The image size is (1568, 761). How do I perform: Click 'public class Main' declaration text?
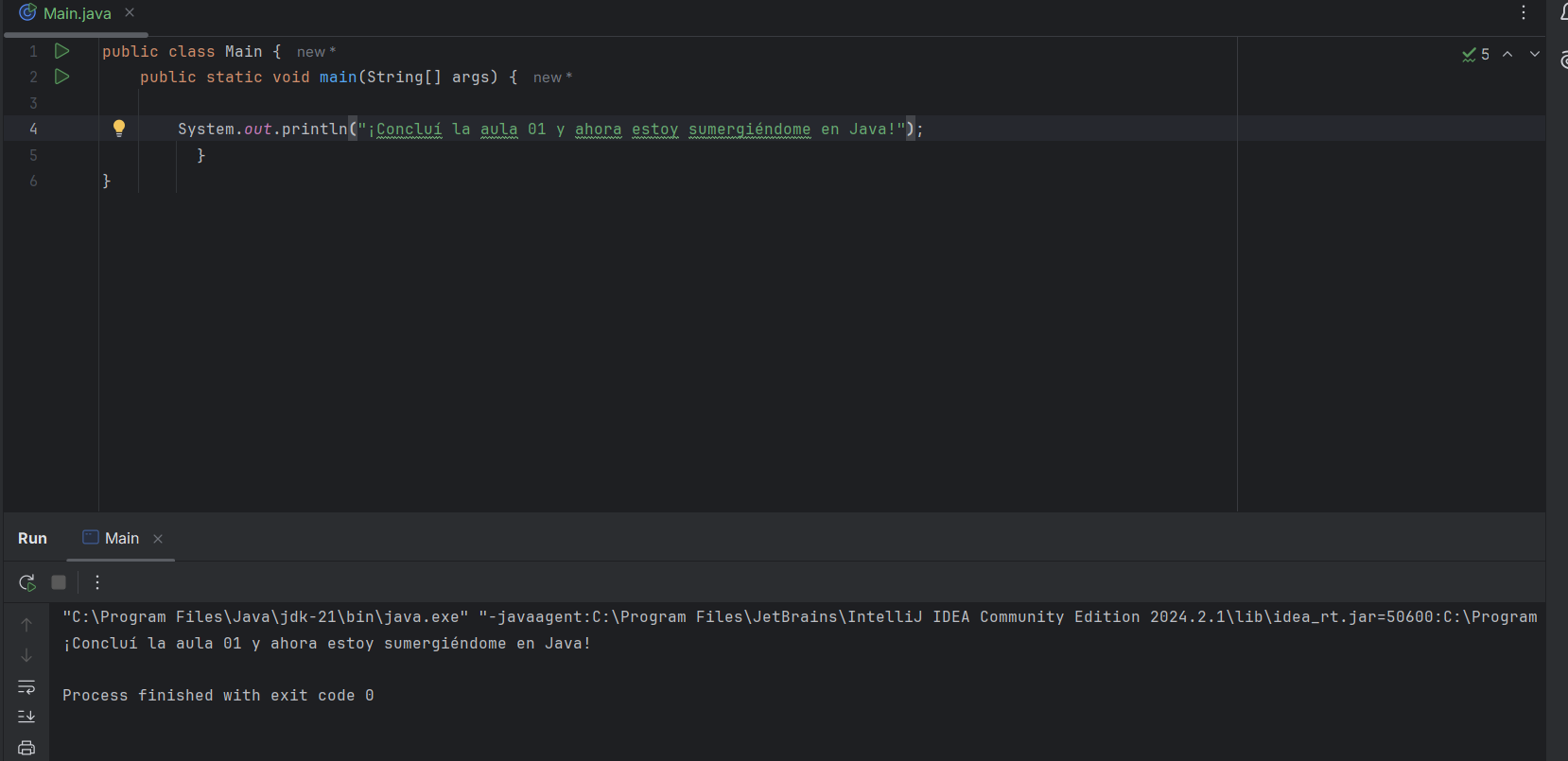pyautogui.click(x=182, y=51)
